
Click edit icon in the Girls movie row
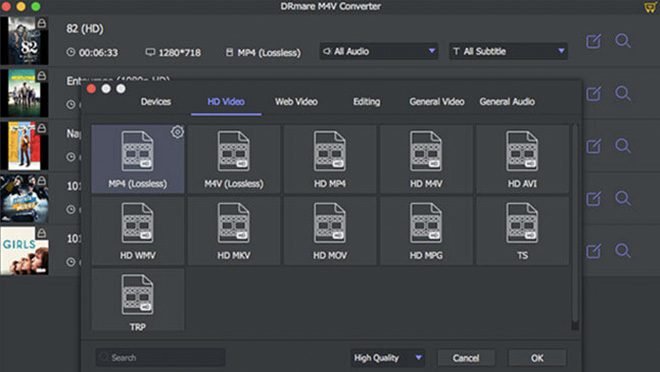(x=593, y=251)
